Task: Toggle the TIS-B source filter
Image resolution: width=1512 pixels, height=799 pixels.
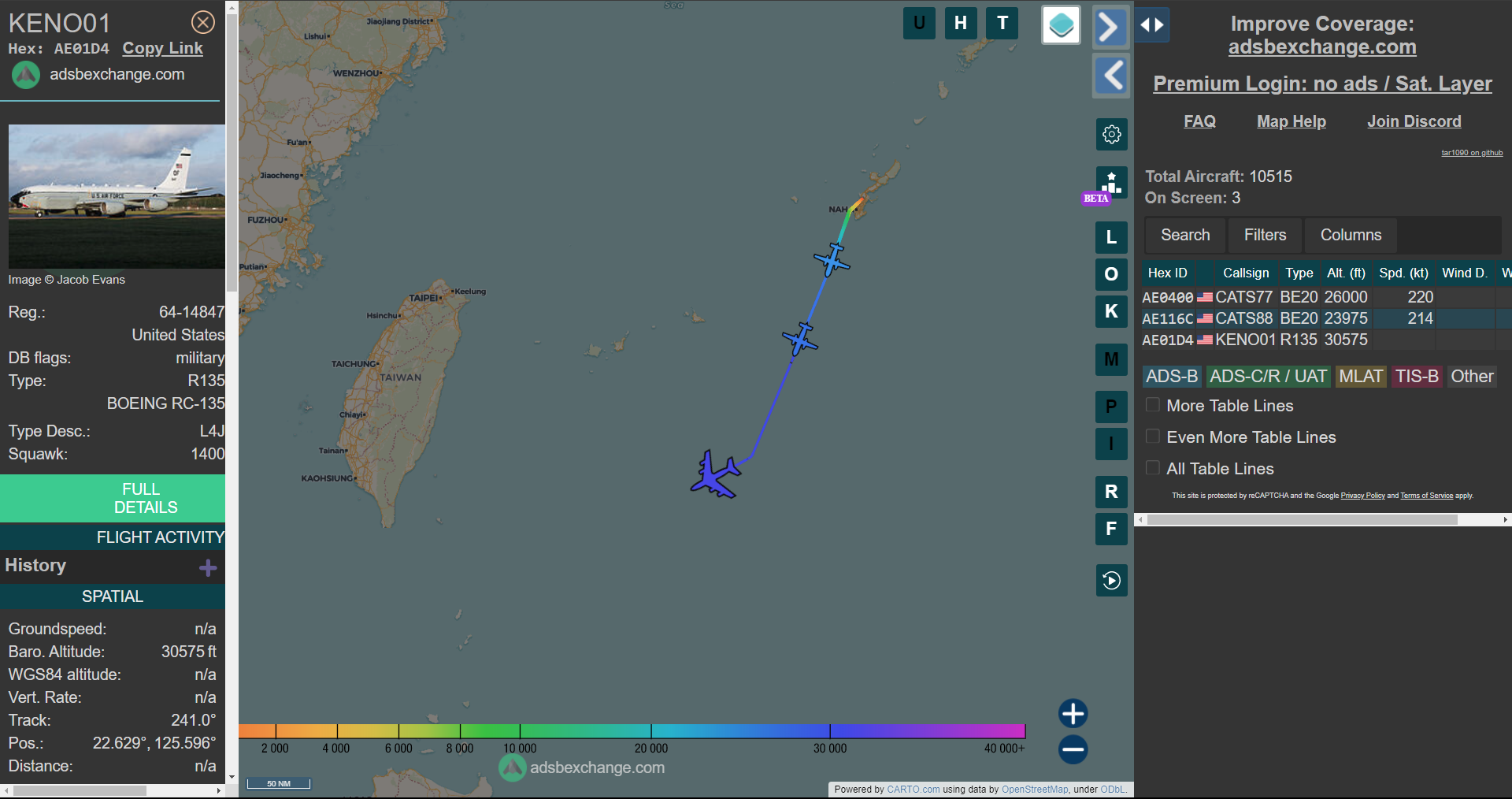Action: point(1417,377)
